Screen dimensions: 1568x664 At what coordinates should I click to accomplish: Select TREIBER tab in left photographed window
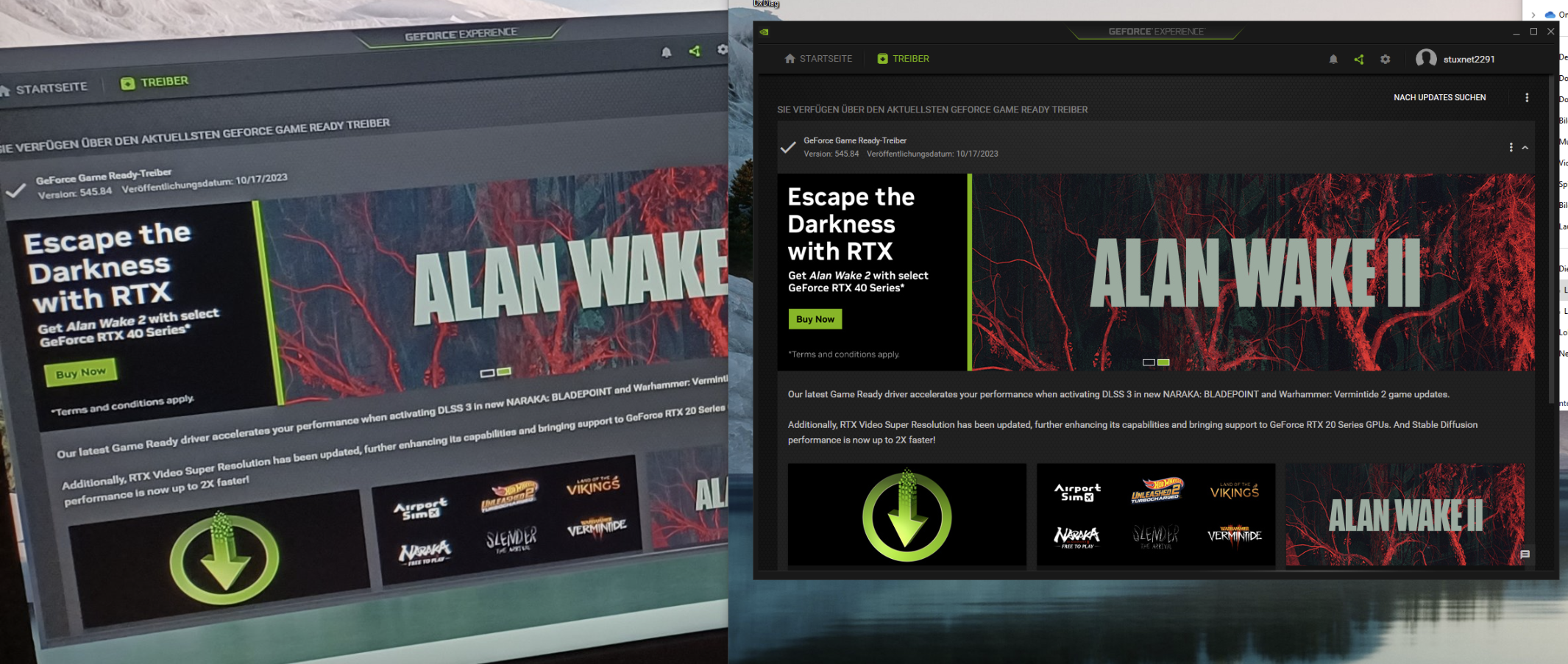point(155,82)
